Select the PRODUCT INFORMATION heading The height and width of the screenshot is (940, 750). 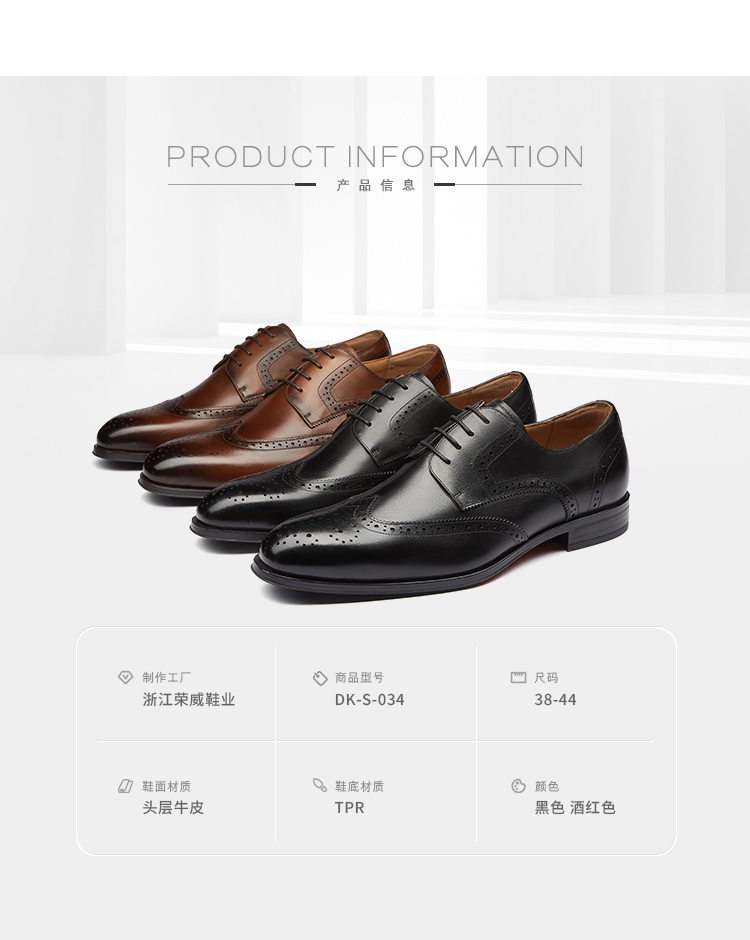point(375,156)
